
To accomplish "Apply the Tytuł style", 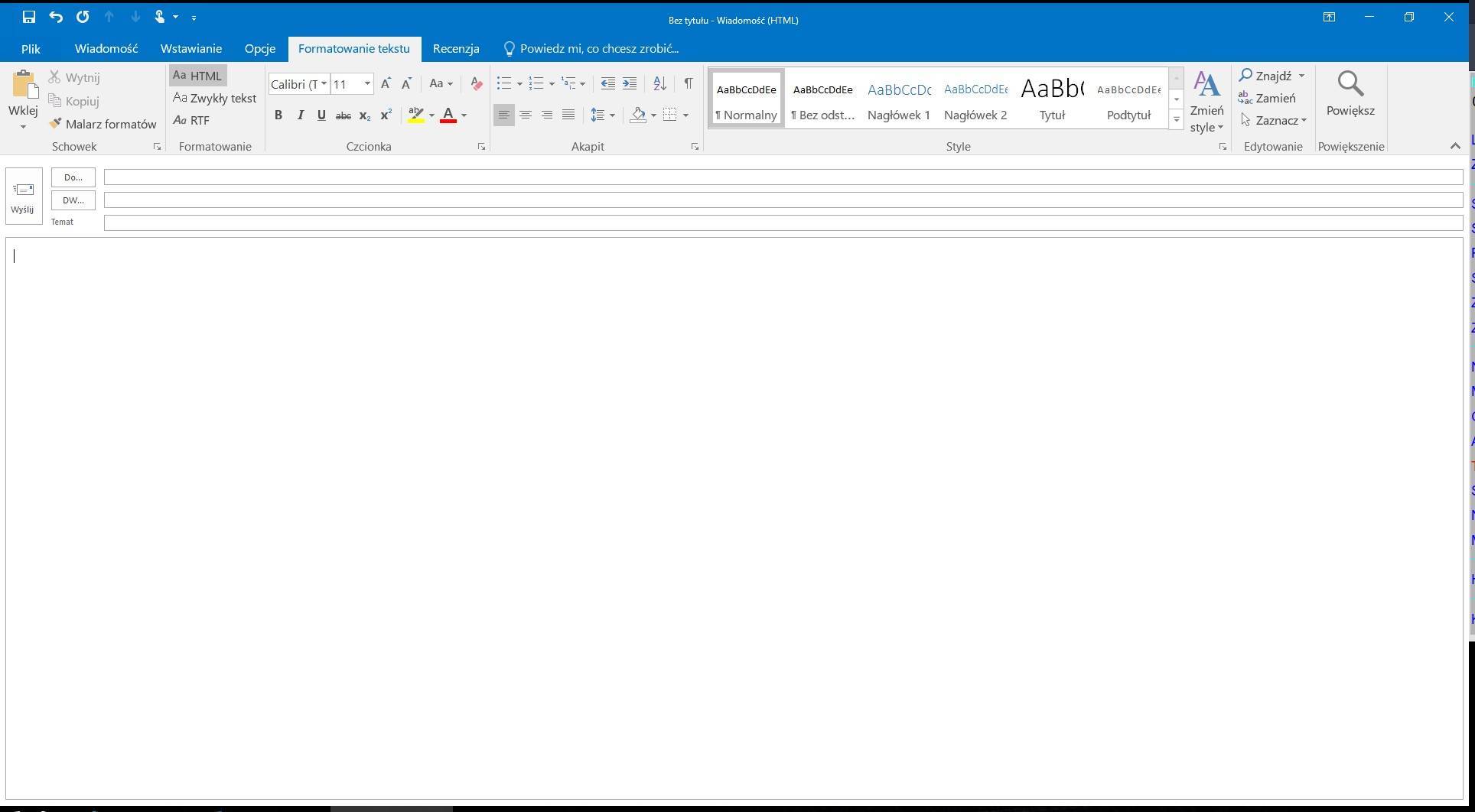I will coord(1052,98).
